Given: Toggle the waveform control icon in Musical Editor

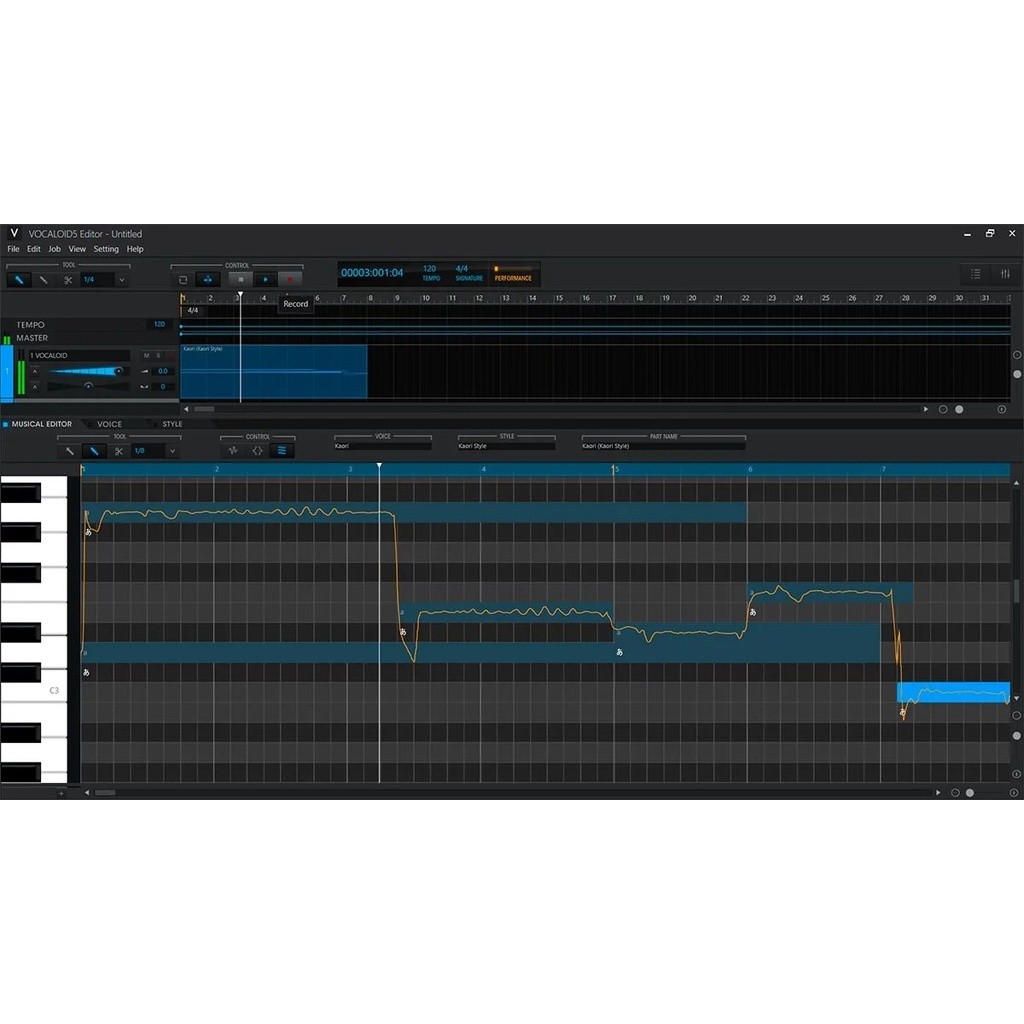Looking at the screenshot, I should point(233,451).
